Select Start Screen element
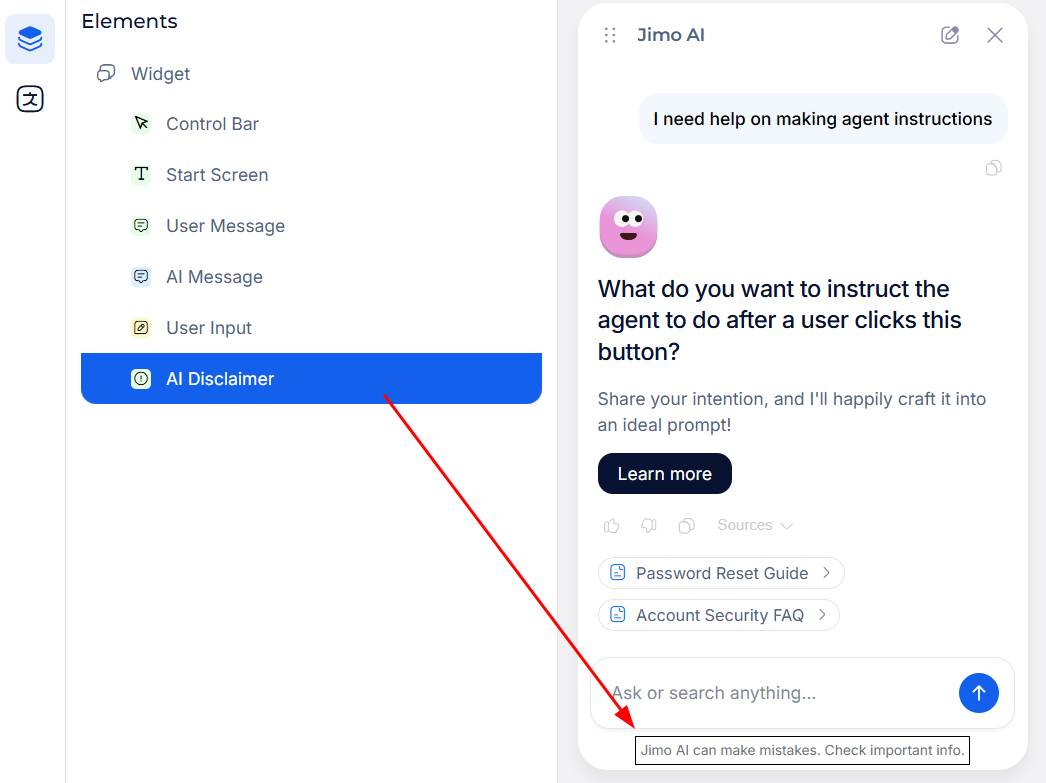This screenshot has height=783, width=1046. pos(217,175)
